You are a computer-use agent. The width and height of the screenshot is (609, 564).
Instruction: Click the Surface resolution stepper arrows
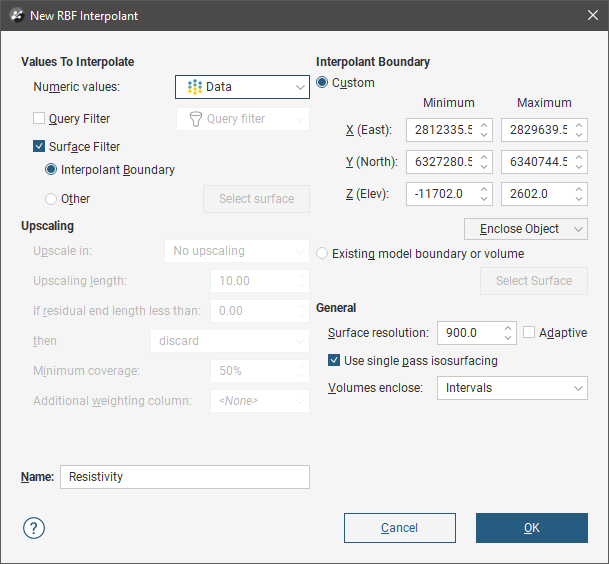[x=508, y=333]
